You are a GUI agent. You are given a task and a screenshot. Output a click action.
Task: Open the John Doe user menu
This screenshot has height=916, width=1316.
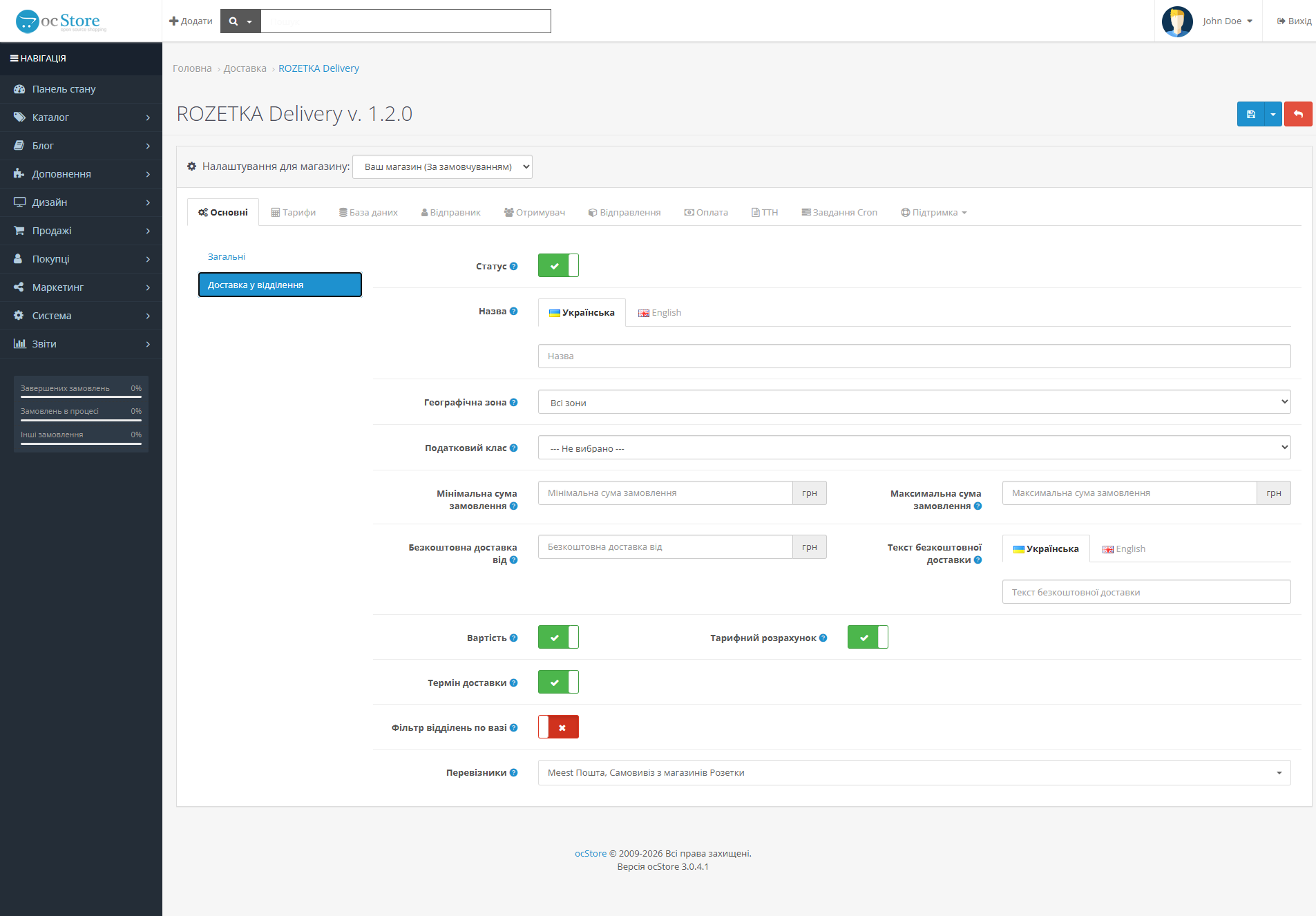1228,21
